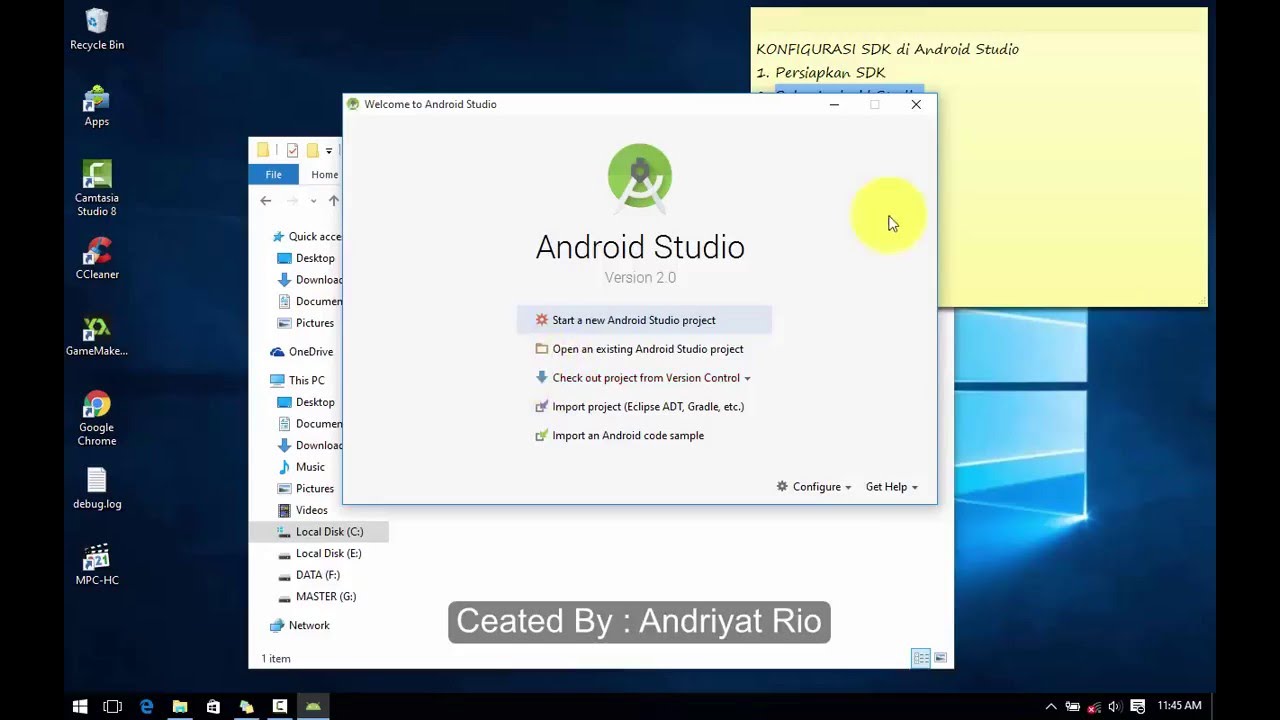Switch to Home tab in File Explorer

[x=324, y=174]
